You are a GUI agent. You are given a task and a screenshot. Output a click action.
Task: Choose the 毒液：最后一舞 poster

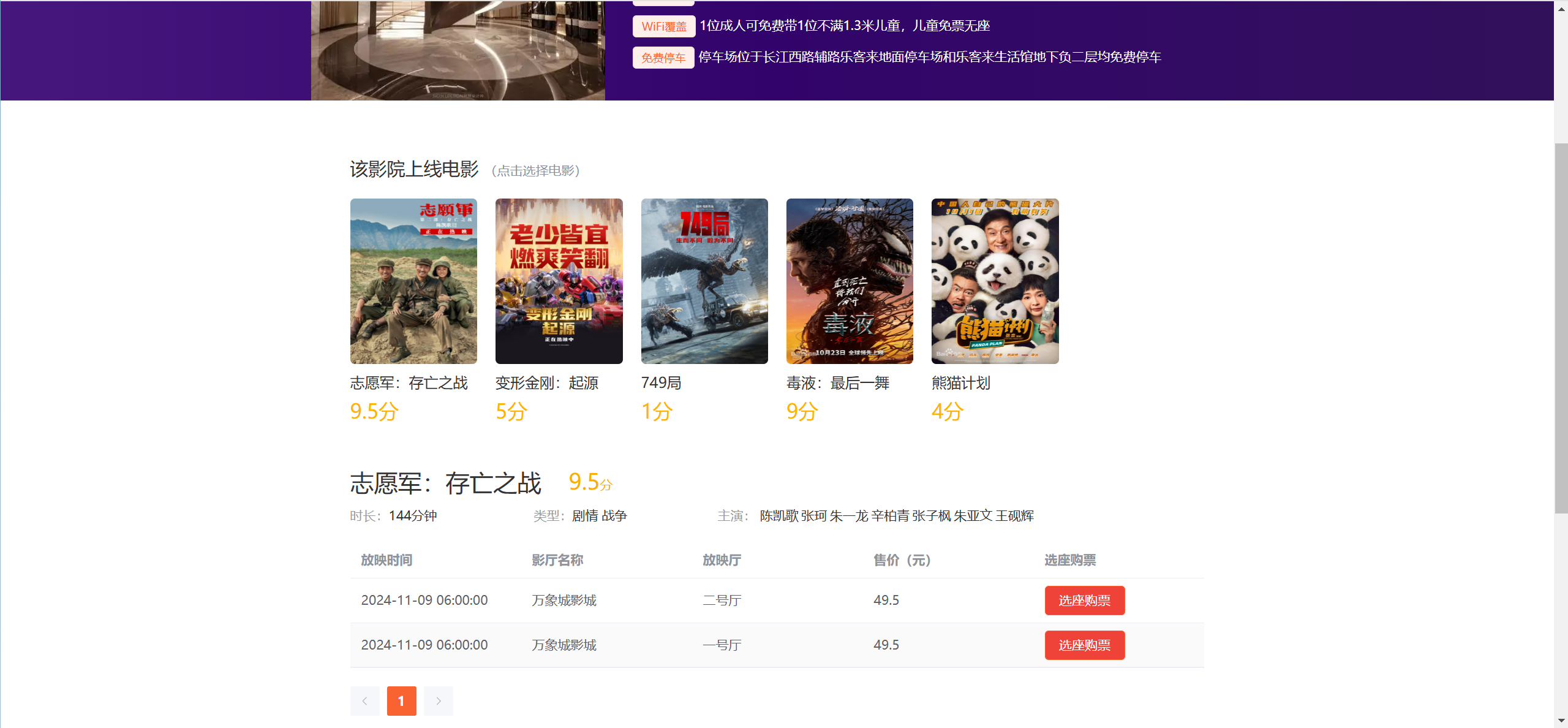[x=850, y=281]
